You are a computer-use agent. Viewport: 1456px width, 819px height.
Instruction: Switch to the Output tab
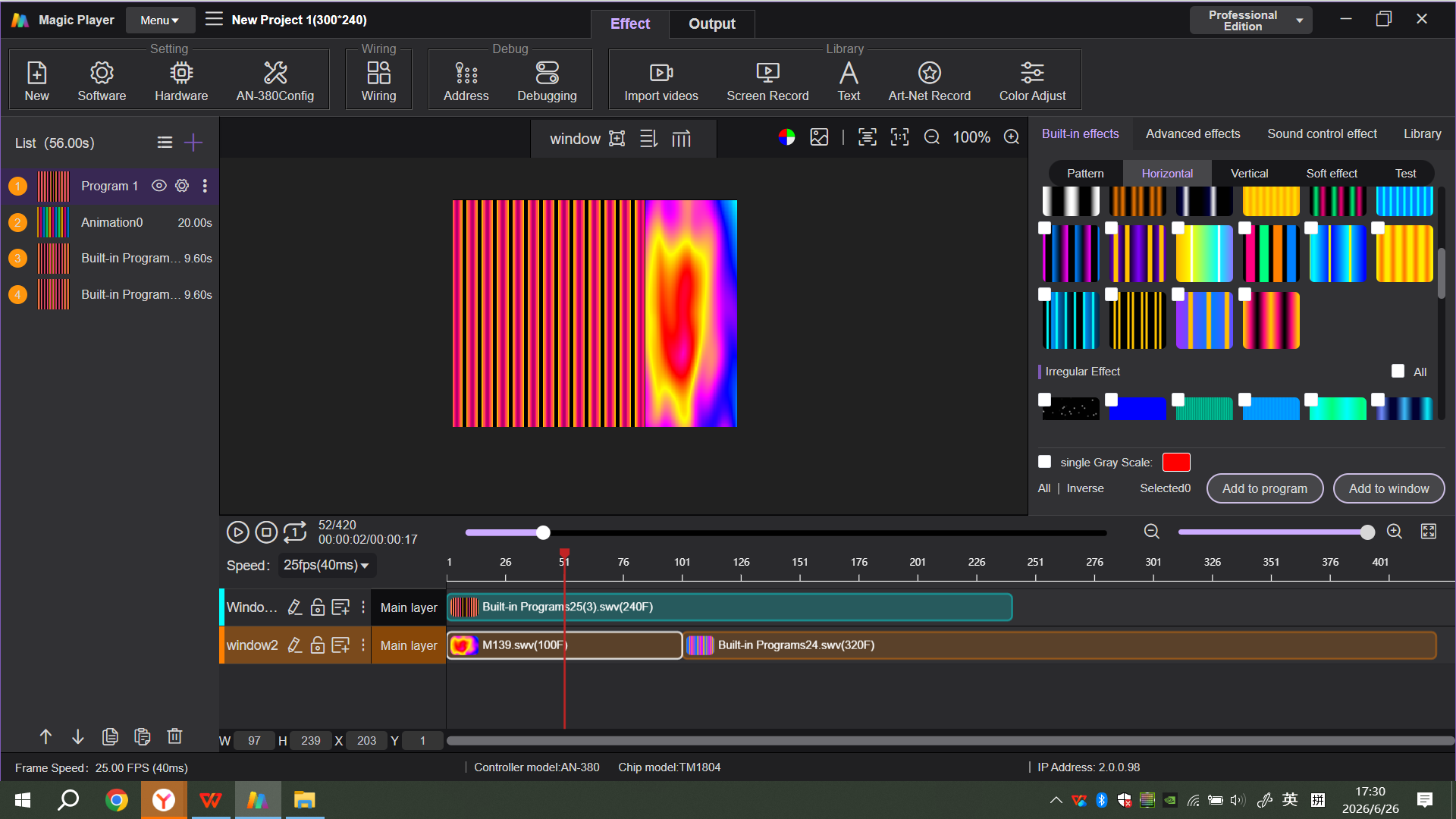point(711,24)
